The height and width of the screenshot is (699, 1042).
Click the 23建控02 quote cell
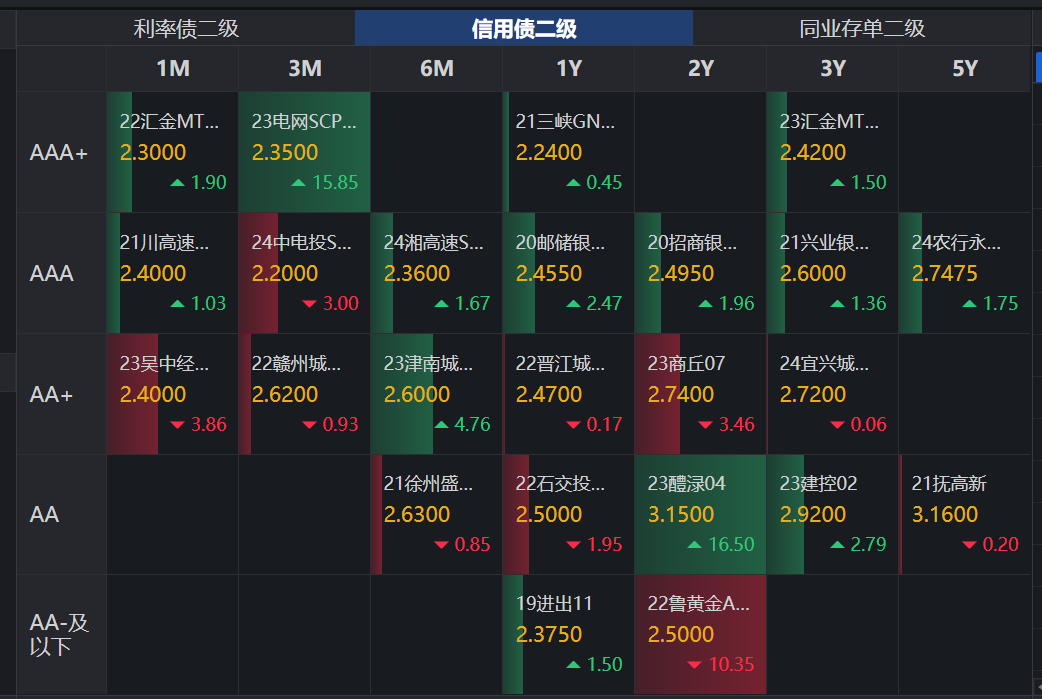(832, 514)
